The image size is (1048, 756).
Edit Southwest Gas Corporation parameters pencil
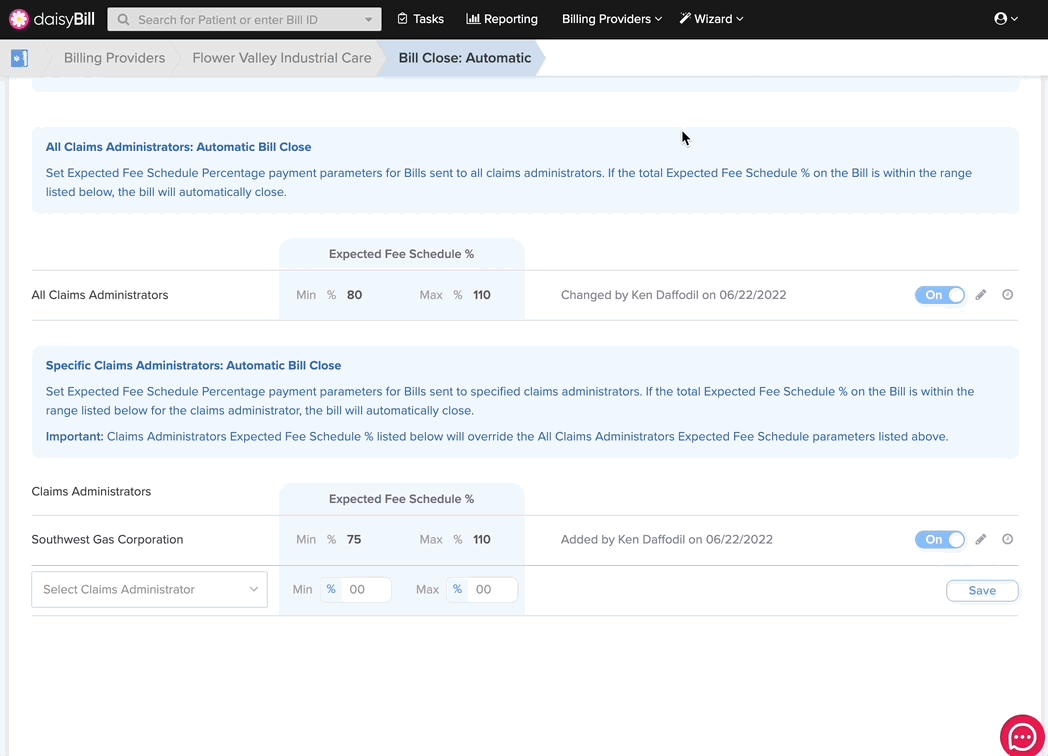(980, 539)
